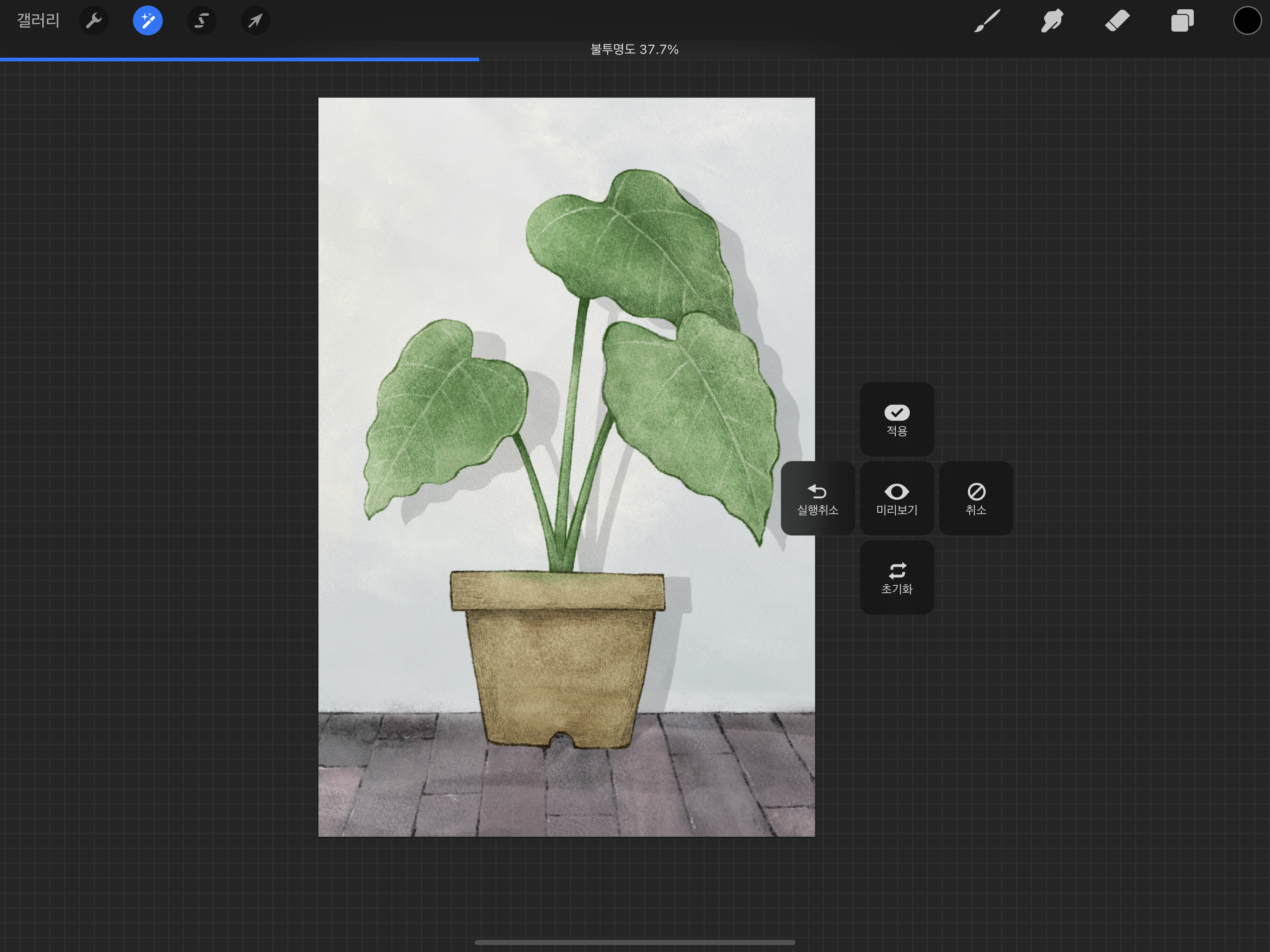This screenshot has height=952, width=1270.
Task: Activate the Transform arrow tool
Action: click(x=255, y=21)
